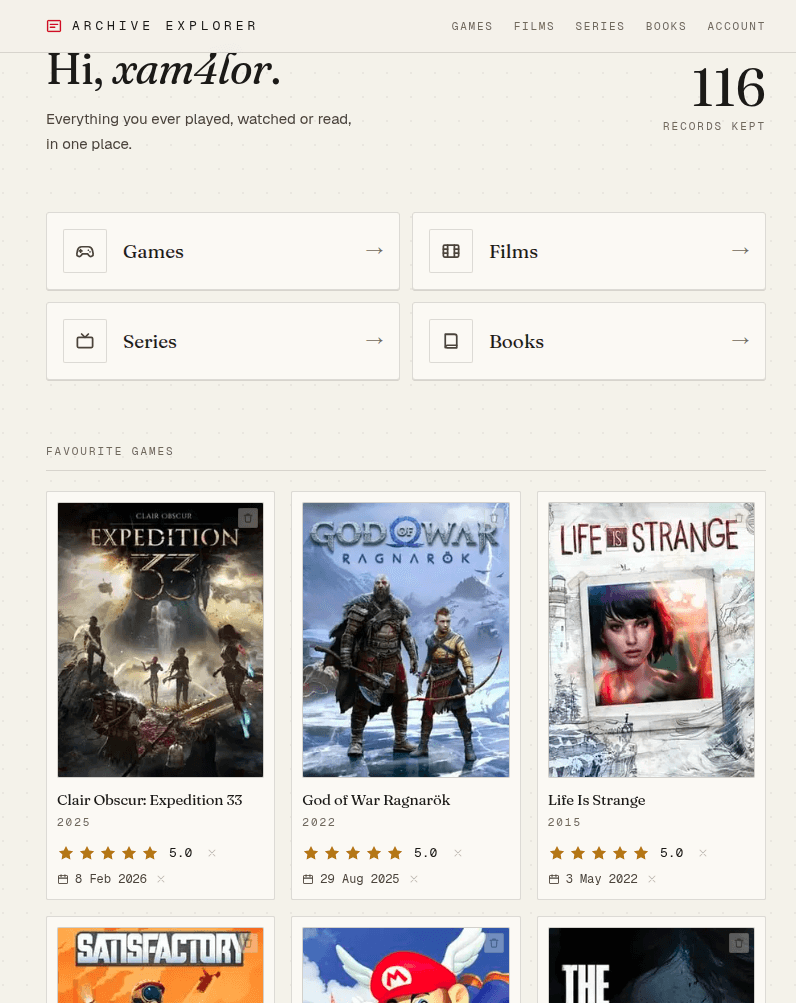Open the Series category card label
The width and height of the screenshot is (796, 1003).
[150, 342]
